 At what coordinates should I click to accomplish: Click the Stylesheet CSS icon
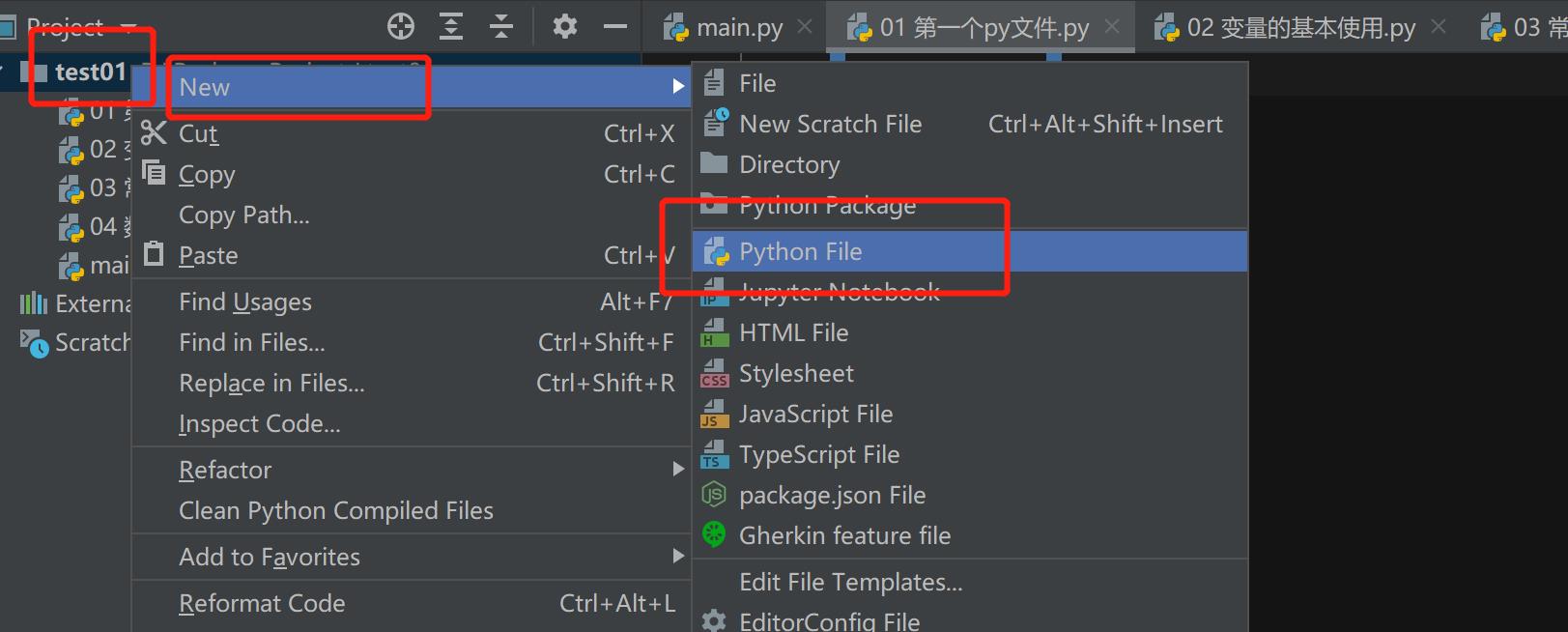(715, 374)
